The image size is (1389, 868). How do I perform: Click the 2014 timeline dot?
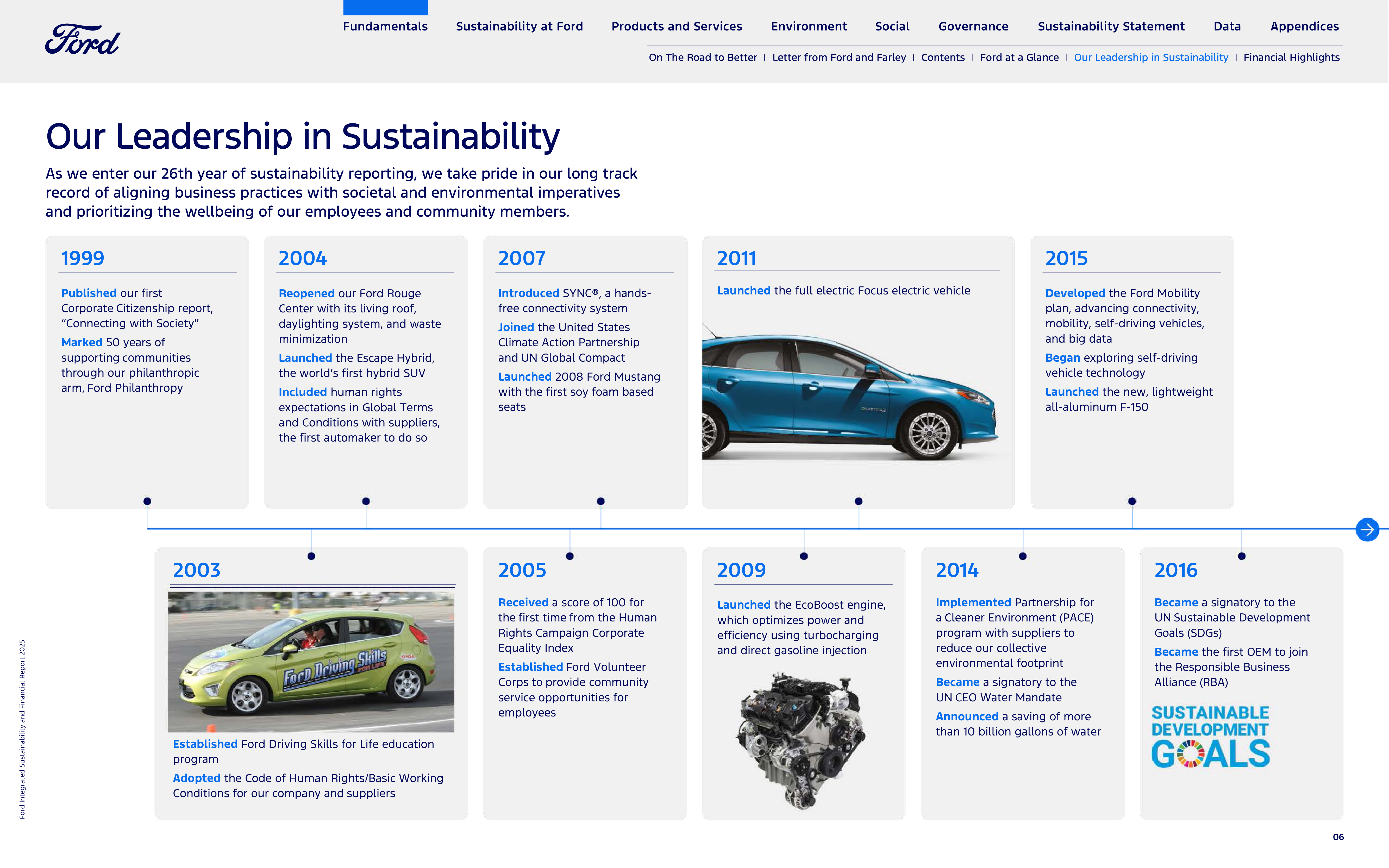click(1023, 556)
